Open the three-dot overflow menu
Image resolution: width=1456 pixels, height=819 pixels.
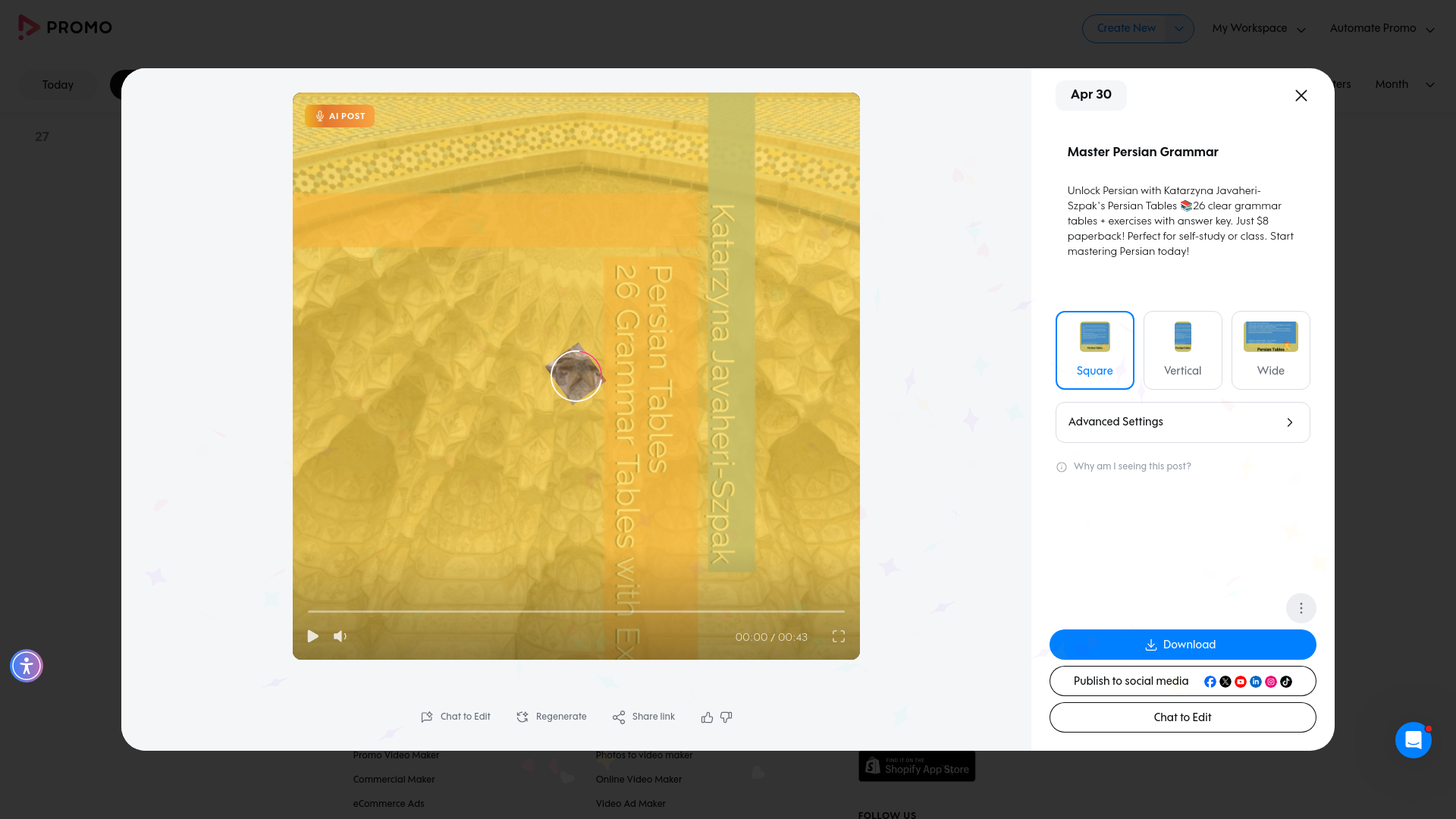pyautogui.click(x=1301, y=607)
